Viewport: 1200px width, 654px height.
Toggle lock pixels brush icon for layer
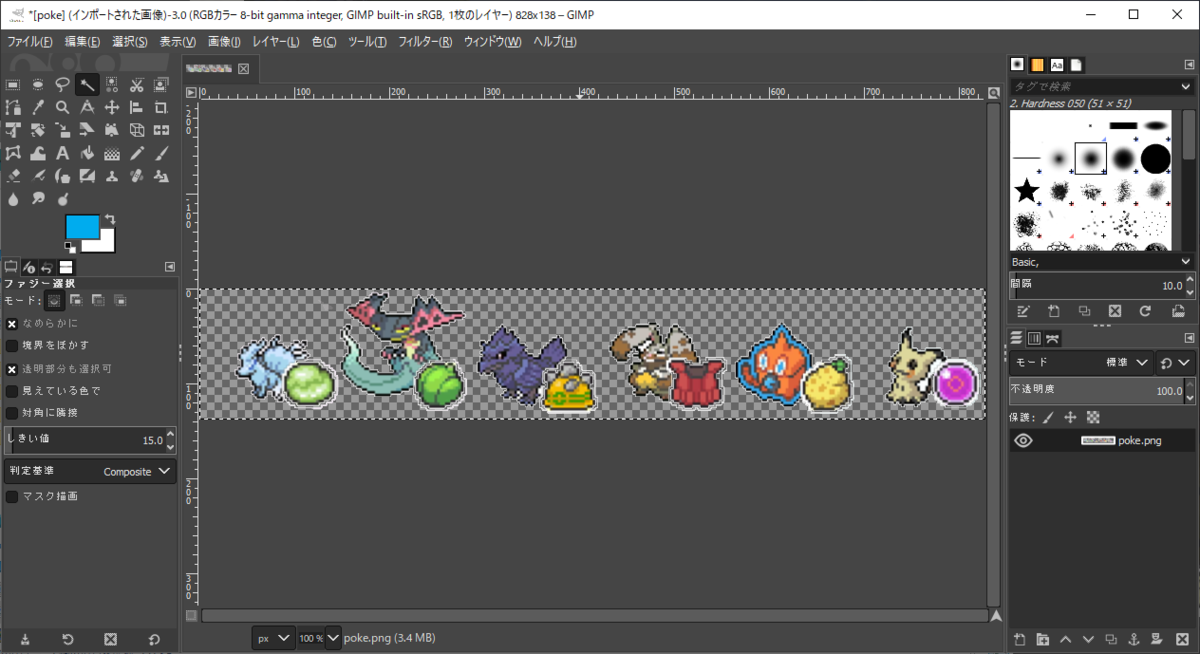pyautogui.click(x=1048, y=417)
